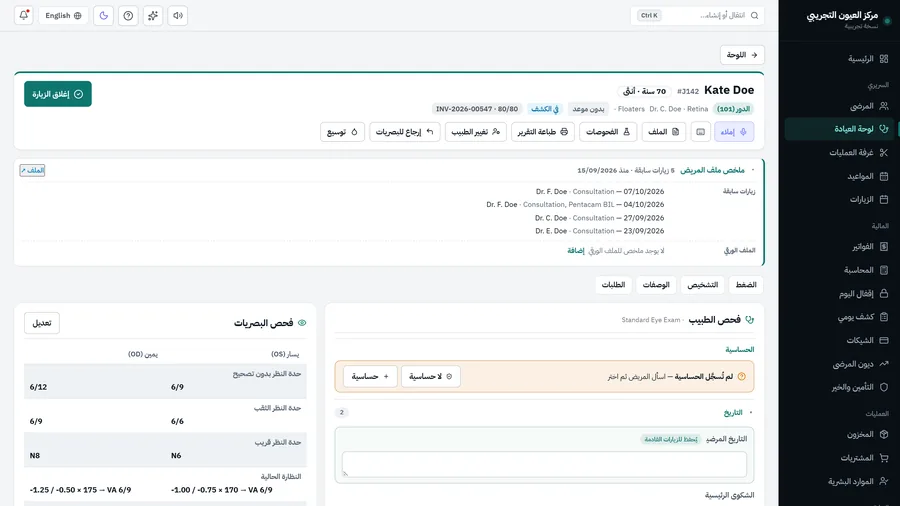The height and width of the screenshot is (506, 900).
Task: Click the eye icon beside فحص البصريات
Action: pyautogui.click(x=302, y=323)
